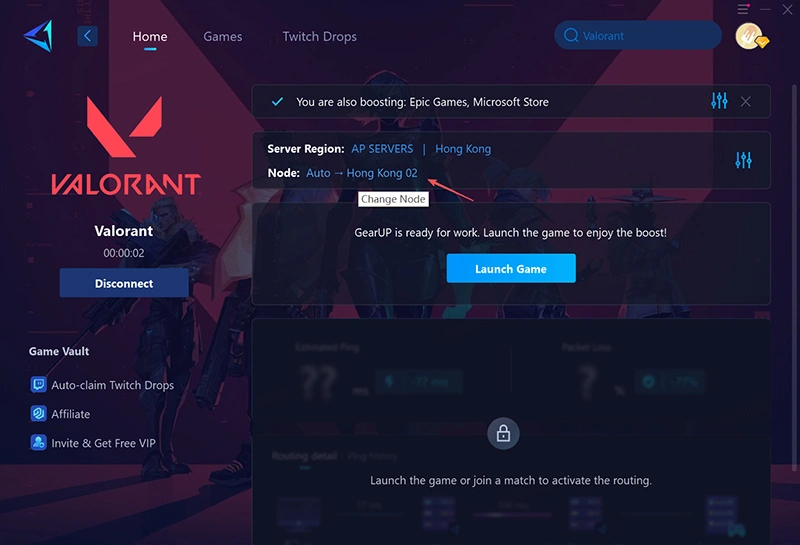Click the 00:00:02 connection timer
The image size is (800, 545).
pyautogui.click(x=123, y=253)
